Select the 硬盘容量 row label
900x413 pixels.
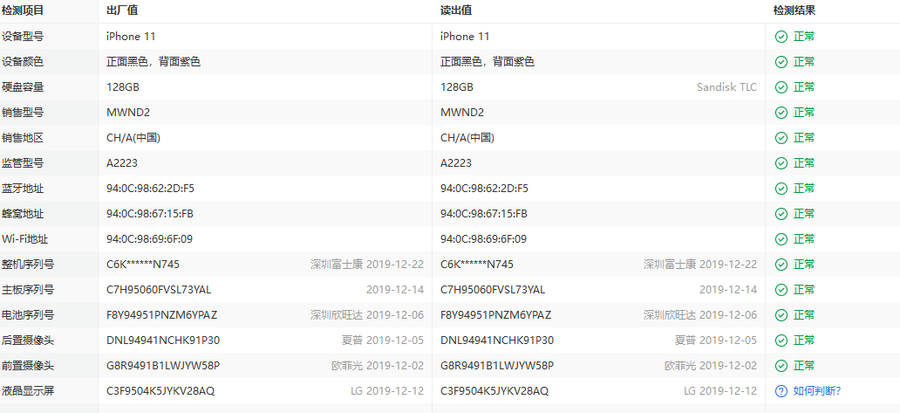click(22, 87)
